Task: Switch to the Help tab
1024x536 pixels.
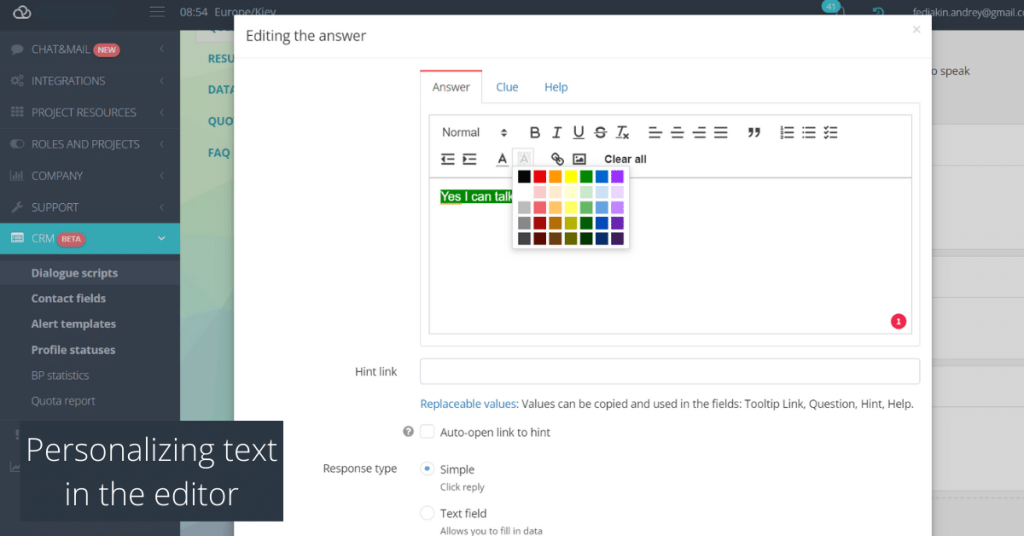Action: click(x=556, y=87)
